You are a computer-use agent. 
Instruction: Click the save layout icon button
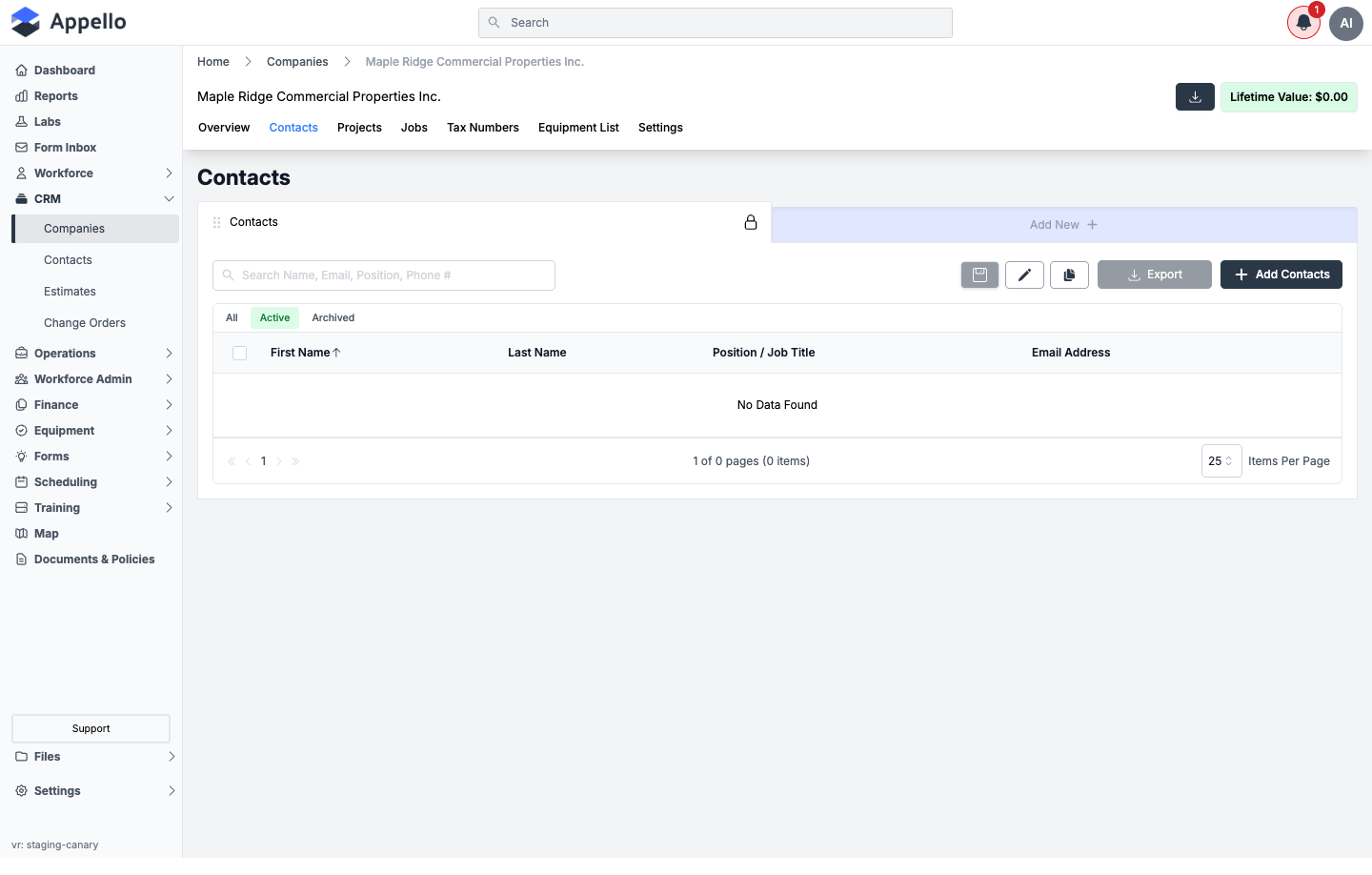[x=979, y=275]
